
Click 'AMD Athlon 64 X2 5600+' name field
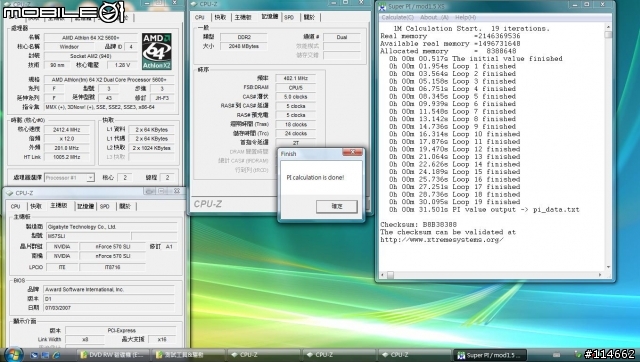91,38
